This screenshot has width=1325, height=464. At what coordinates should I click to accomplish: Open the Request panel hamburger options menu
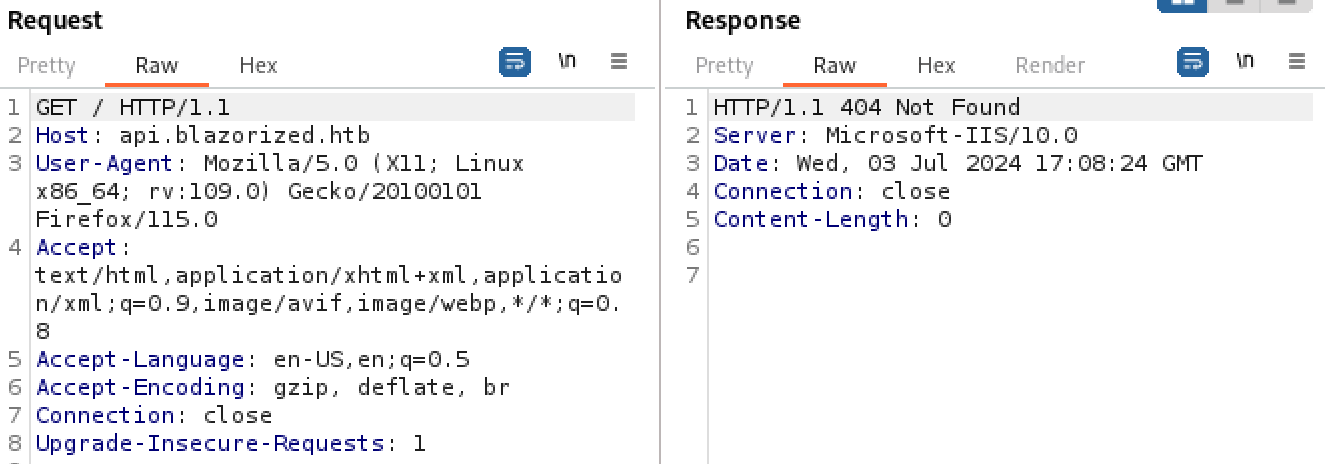coord(619,62)
